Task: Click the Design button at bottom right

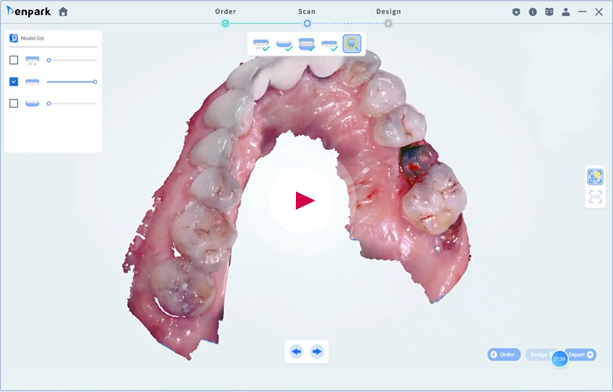Action: coord(540,354)
